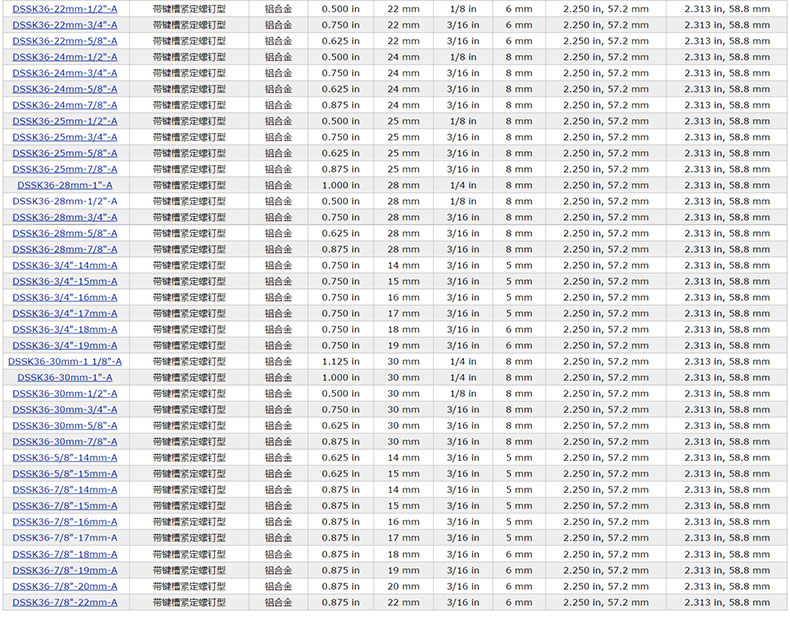Select the DSSK36-24mm-7/8"-A link
The image size is (790, 621).
[65, 105]
